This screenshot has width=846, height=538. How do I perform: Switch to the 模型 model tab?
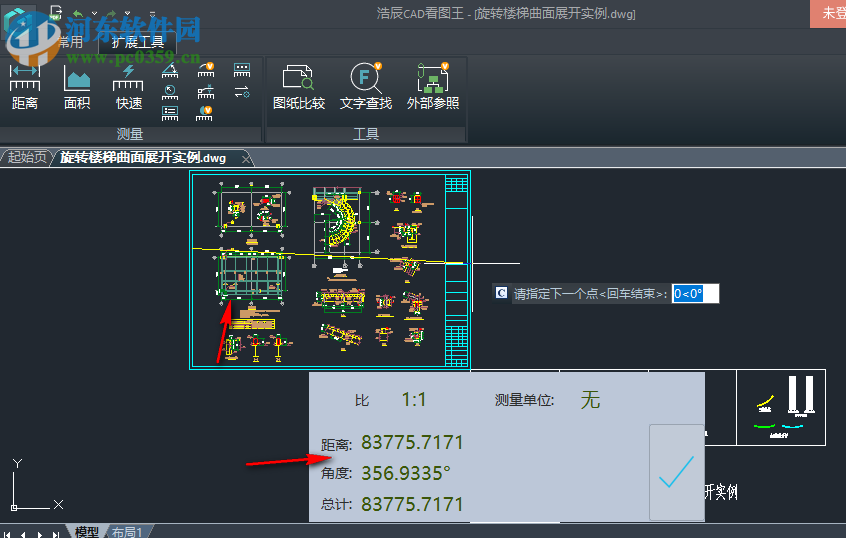tap(86, 532)
